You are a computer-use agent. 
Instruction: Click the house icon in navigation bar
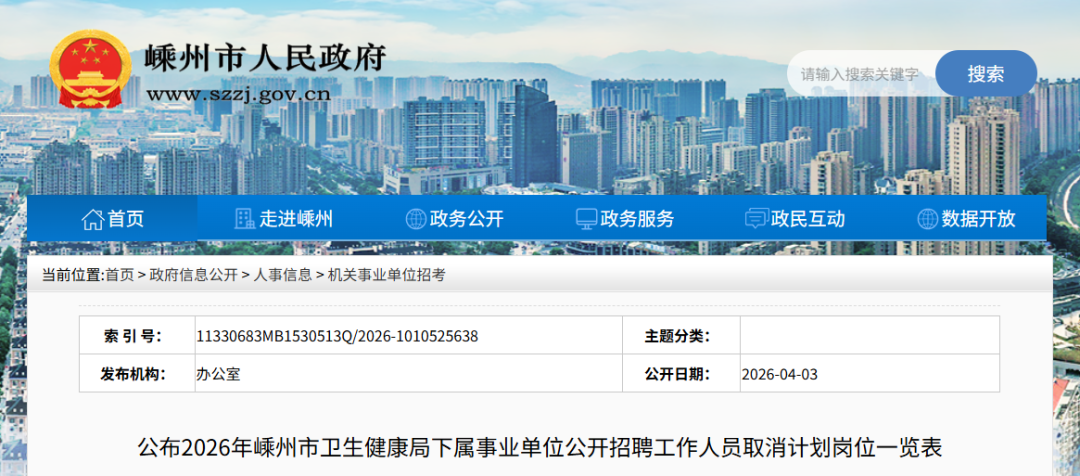[93, 219]
